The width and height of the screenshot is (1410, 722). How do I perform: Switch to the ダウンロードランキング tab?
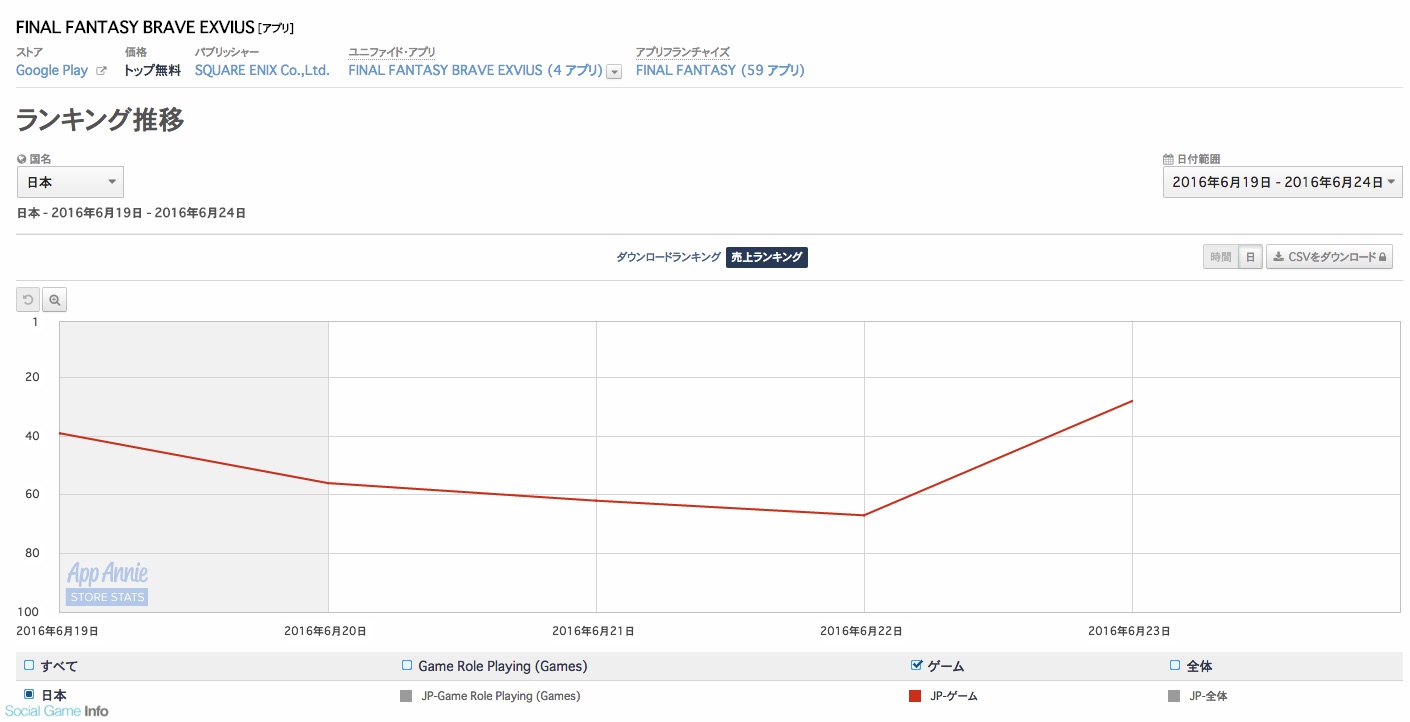668,257
